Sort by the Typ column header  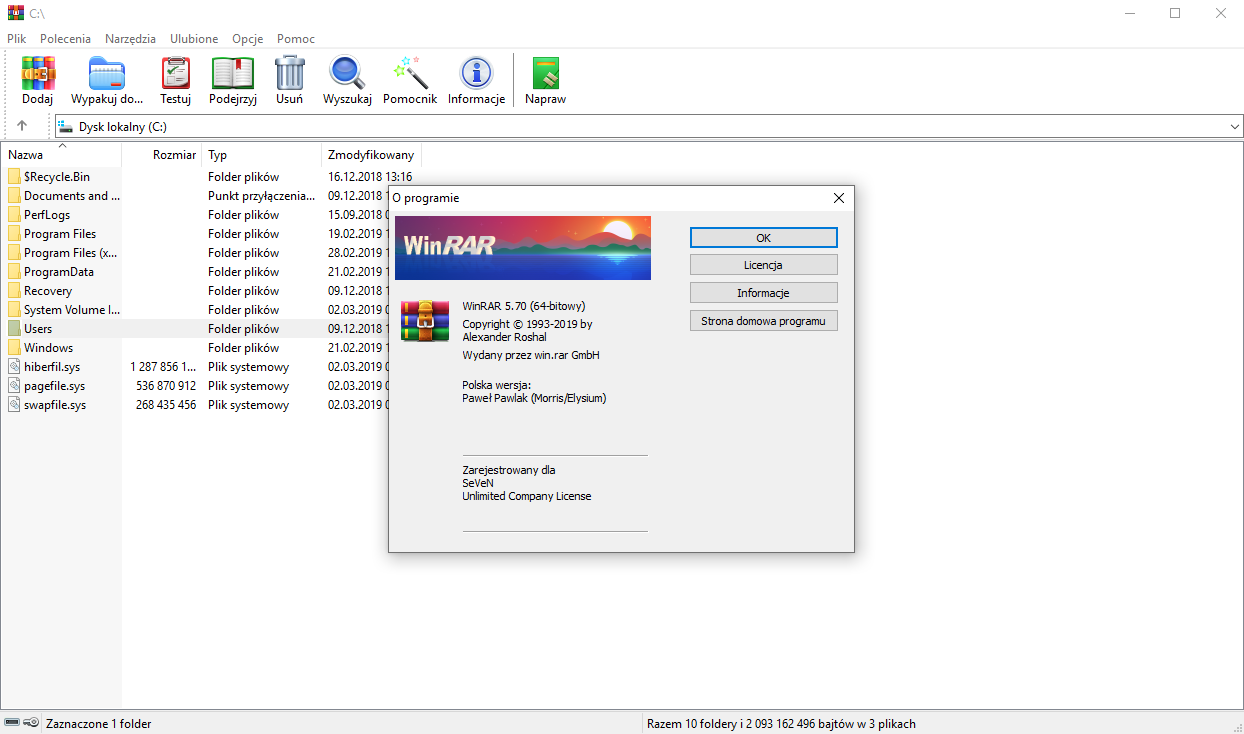[x=262, y=155]
